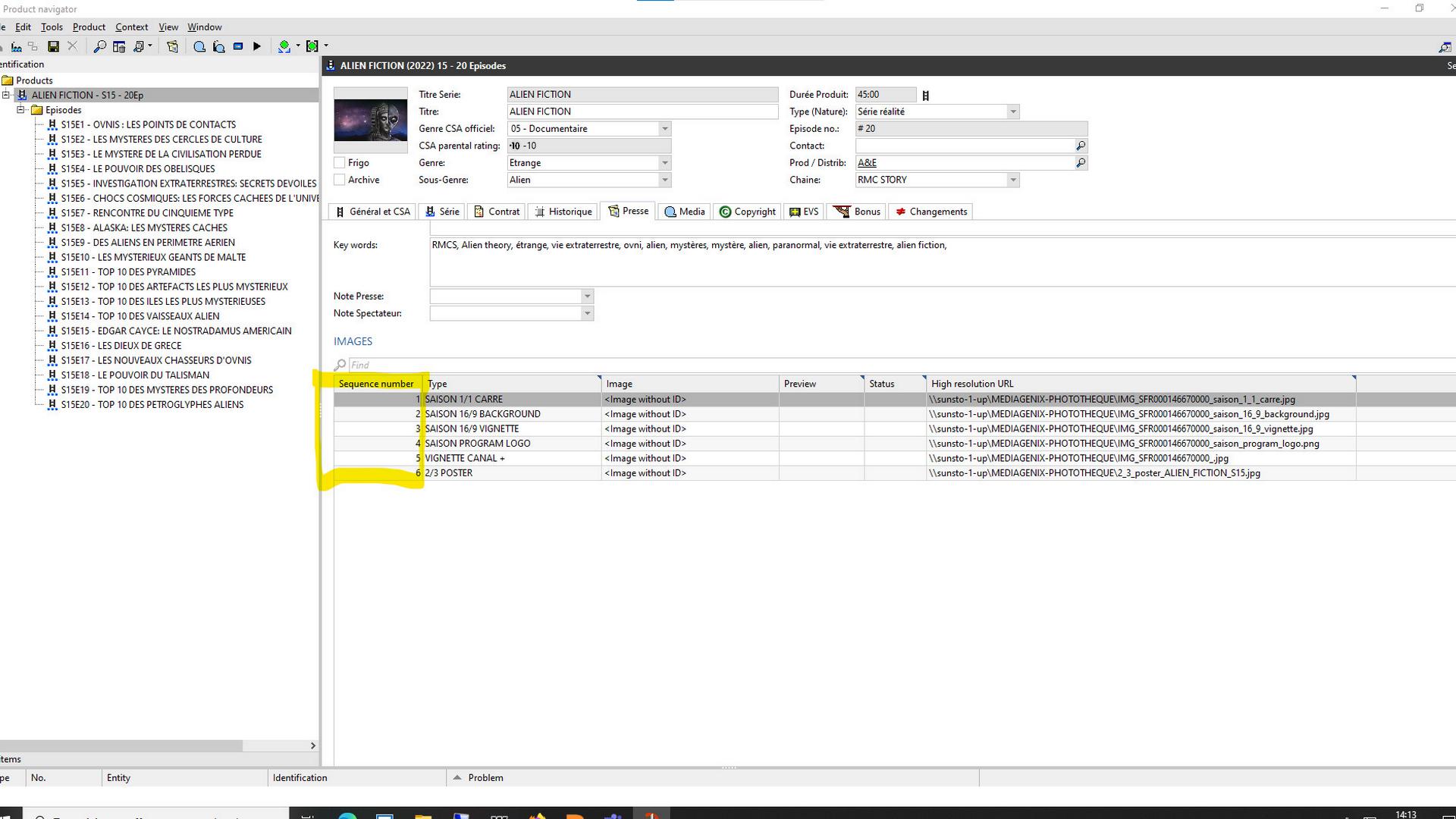Click the magnifier icon next to Prod / Distrib
This screenshot has width=1456, height=819.
pyautogui.click(x=1081, y=162)
